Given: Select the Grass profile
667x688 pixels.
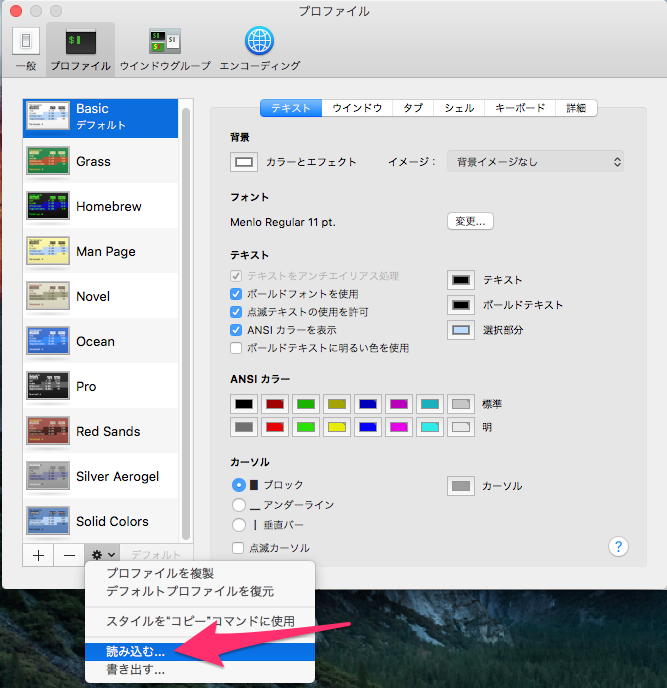Looking at the screenshot, I should (100, 161).
